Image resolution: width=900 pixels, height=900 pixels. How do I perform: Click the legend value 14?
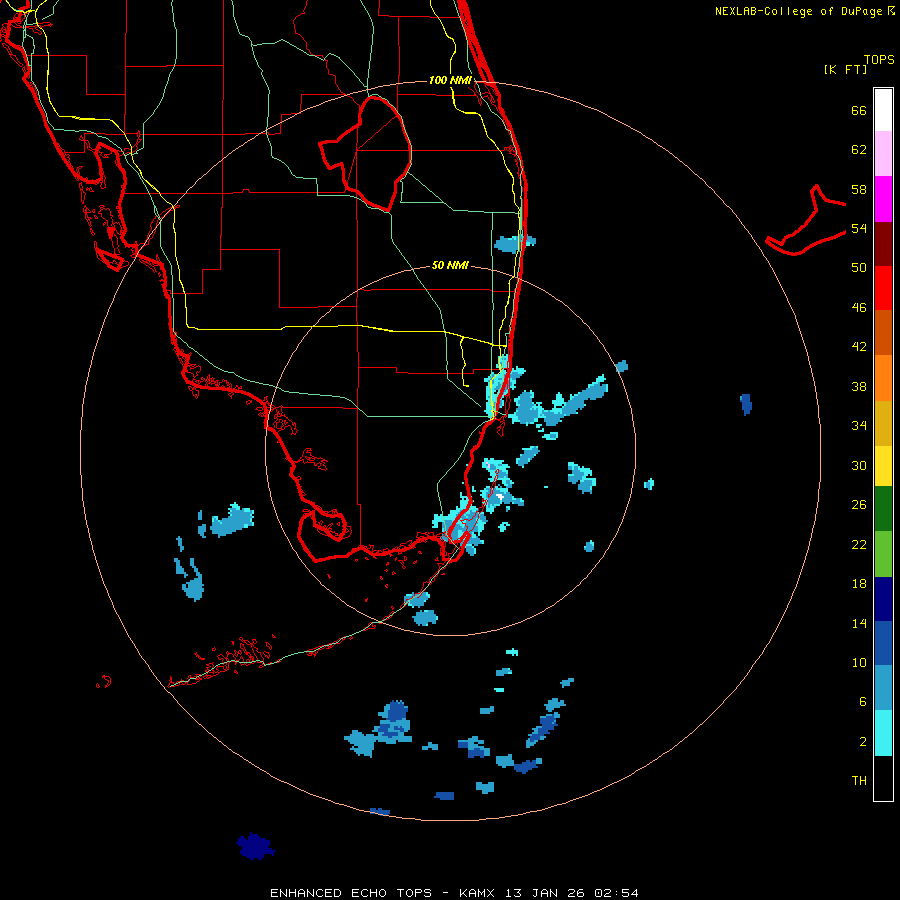pyautogui.click(x=859, y=623)
